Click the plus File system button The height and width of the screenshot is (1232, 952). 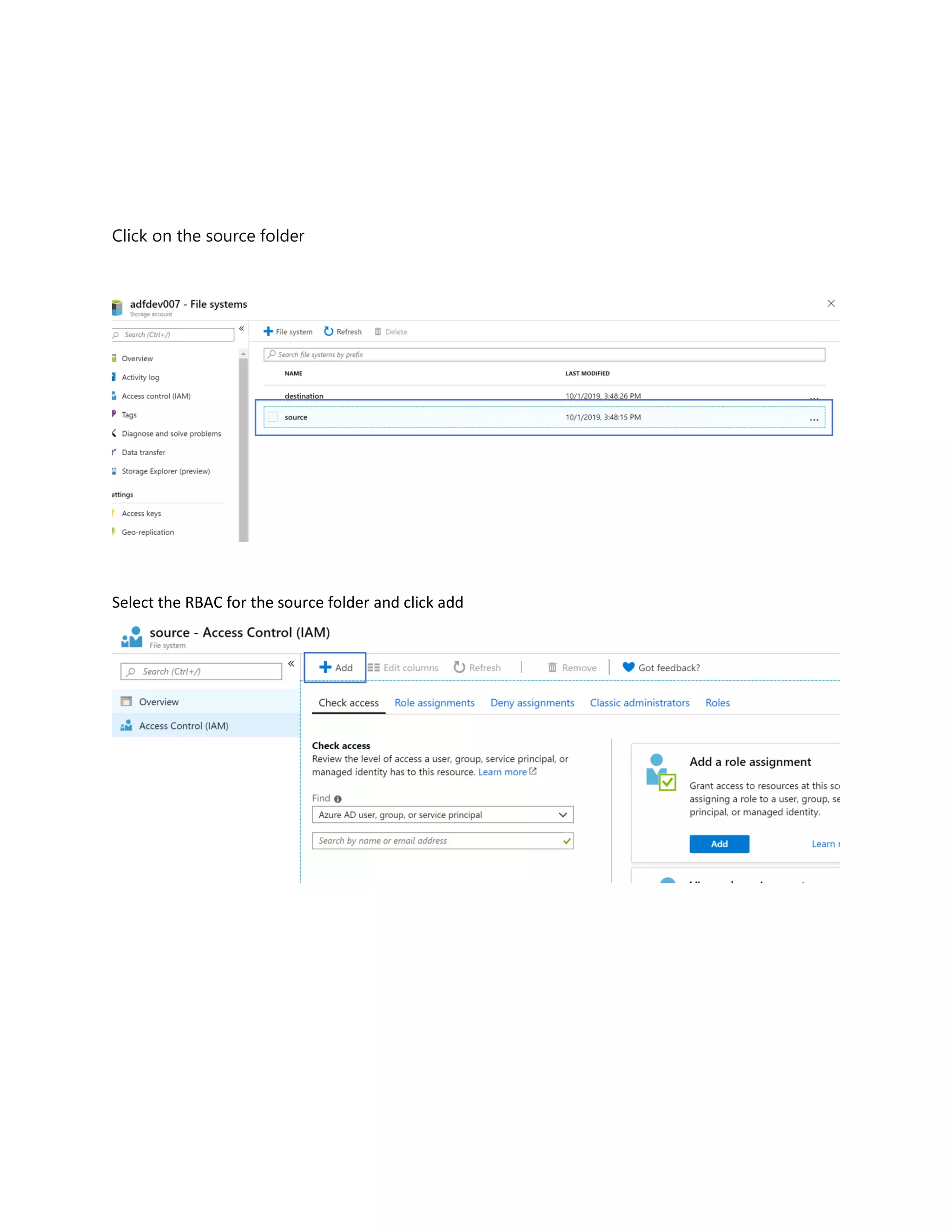click(288, 331)
